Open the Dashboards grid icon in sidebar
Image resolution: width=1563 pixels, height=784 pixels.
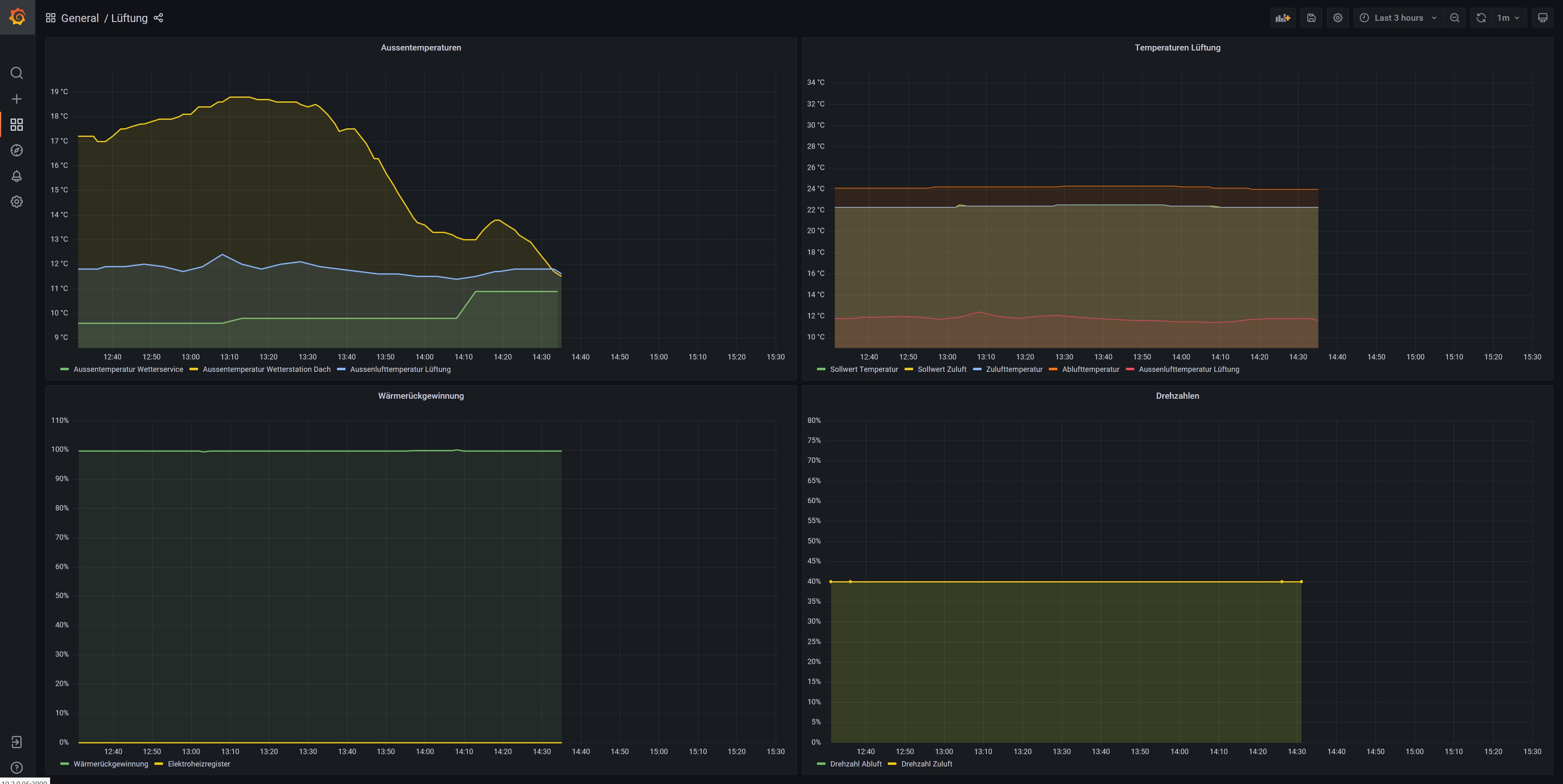[17, 125]
